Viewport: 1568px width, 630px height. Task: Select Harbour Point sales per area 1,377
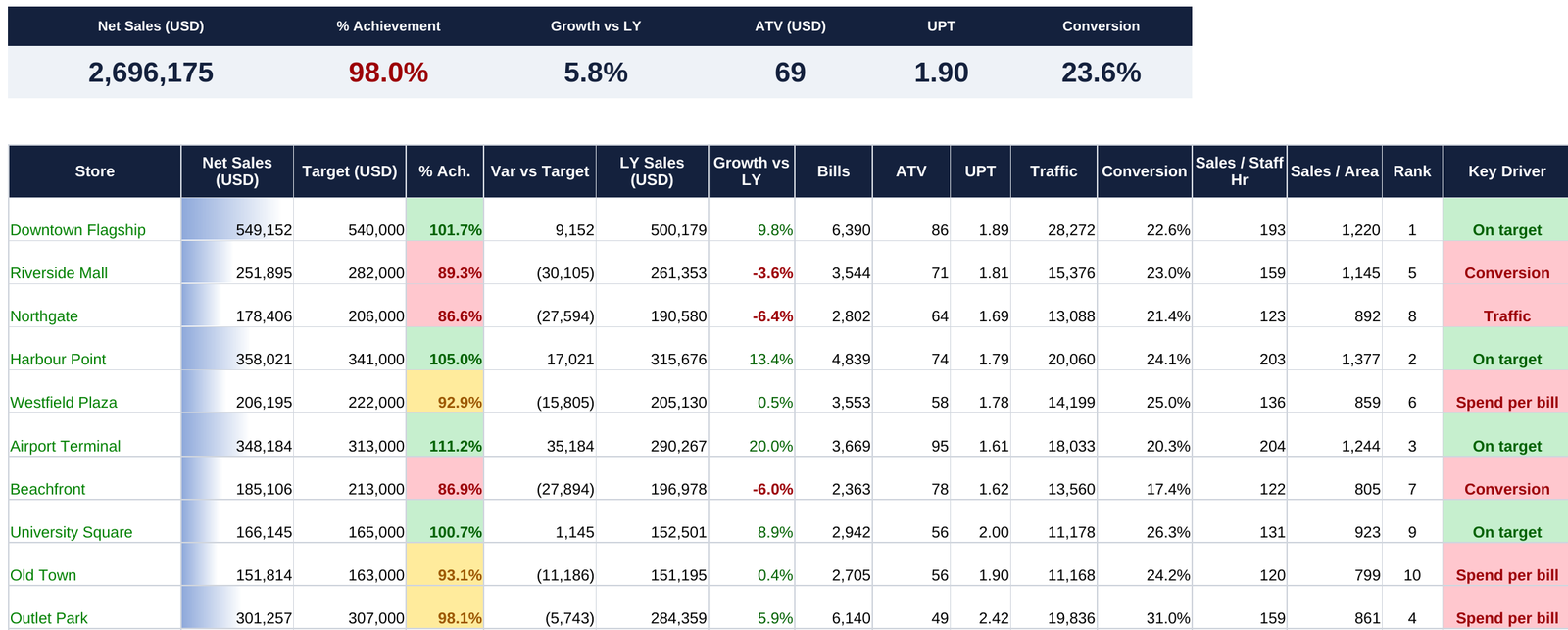(1335, 349)
